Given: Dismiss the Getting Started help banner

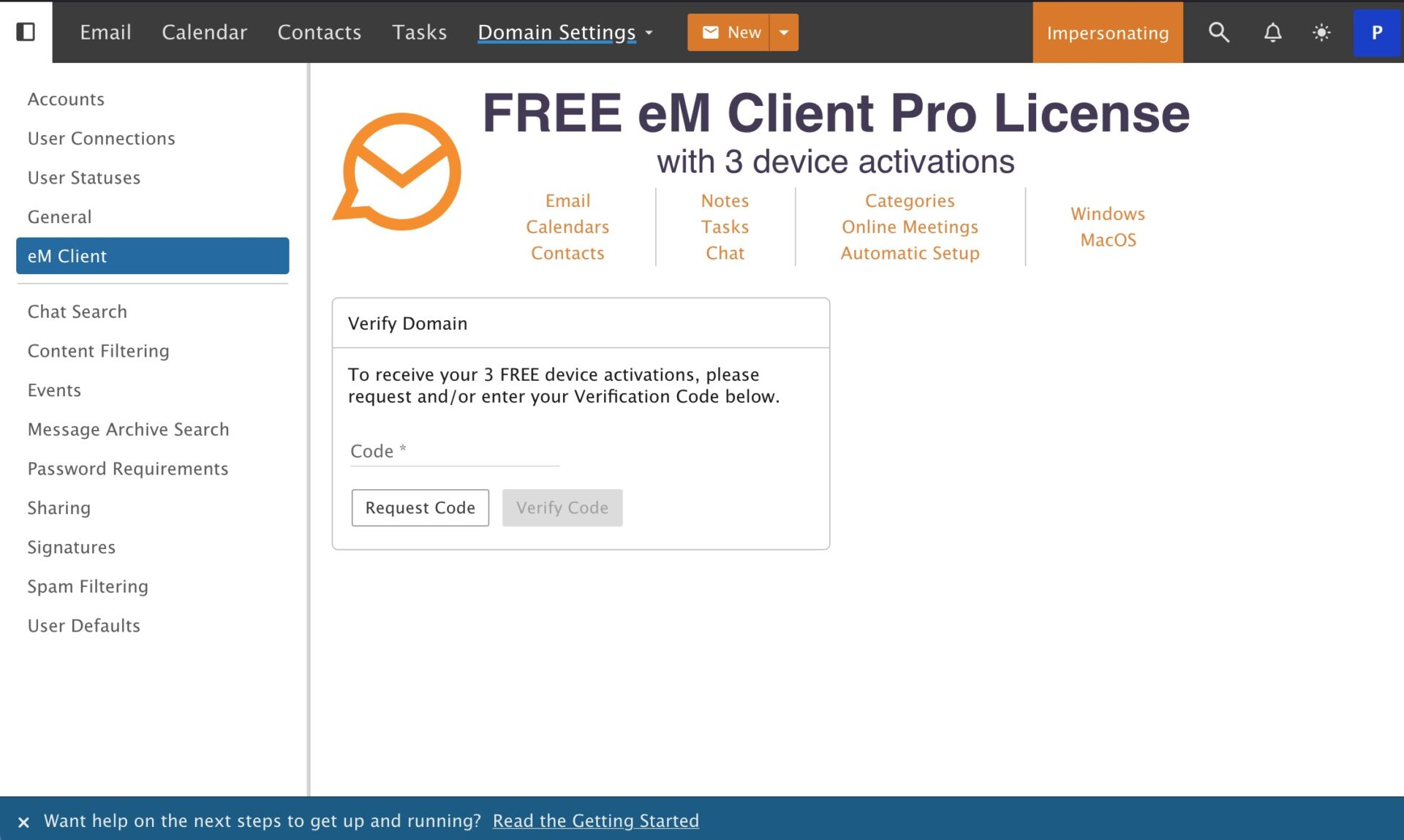Looking at the screenshot, I should [23, 822].
